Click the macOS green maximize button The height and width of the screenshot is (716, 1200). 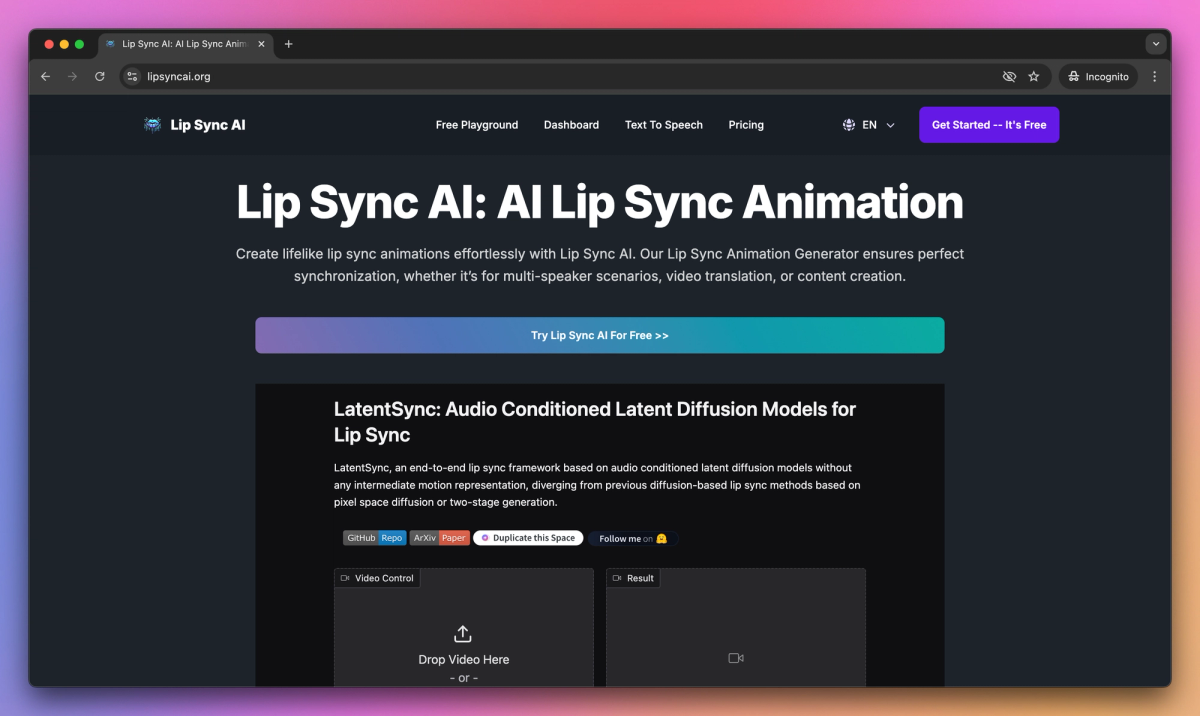point(79,44)
